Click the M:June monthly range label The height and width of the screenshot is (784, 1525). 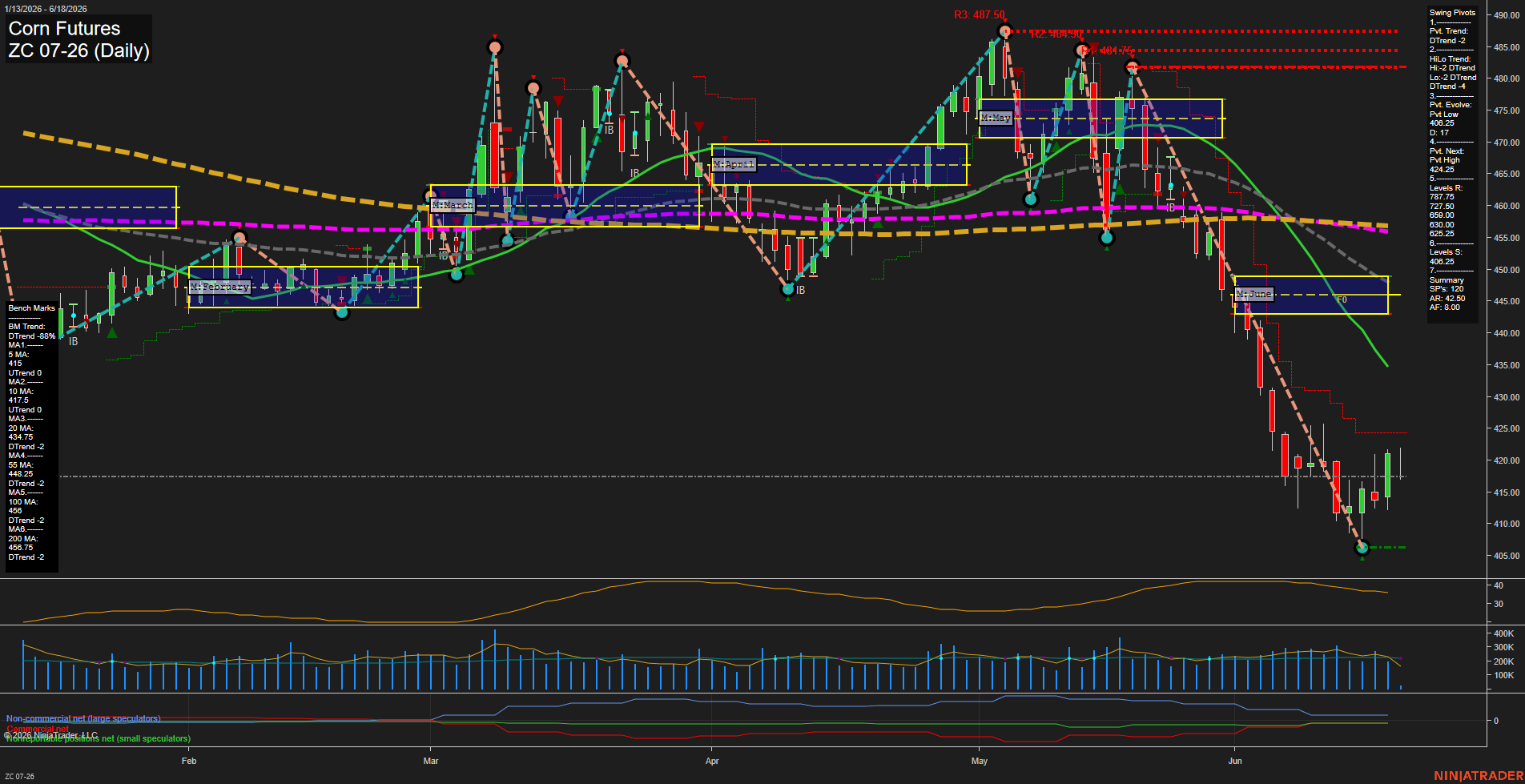click(1254, 295)
